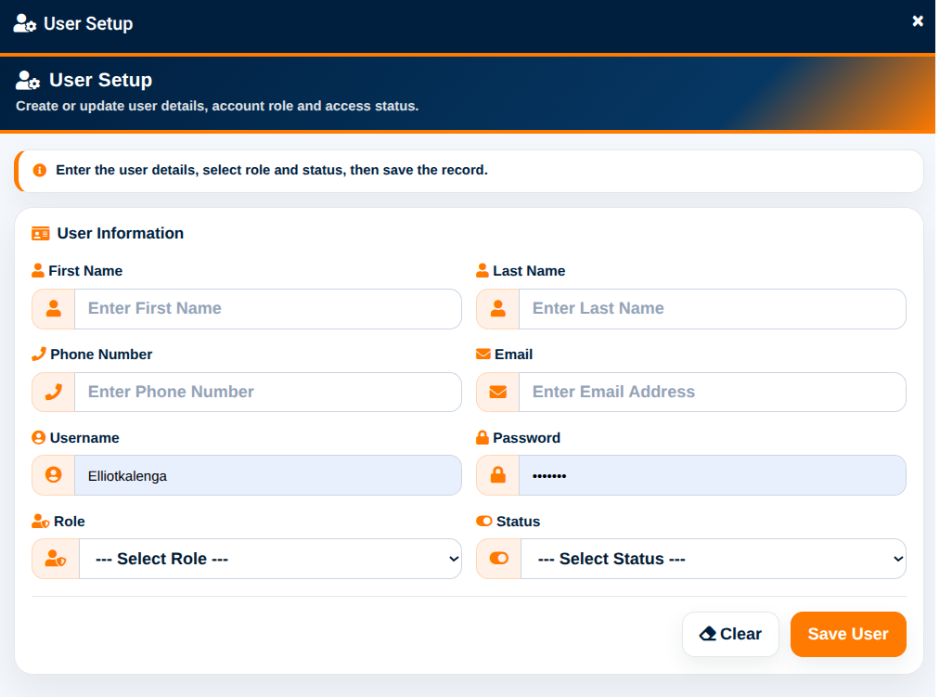
Task: Click the user-circle icon inside Username field
Action: tap(53, 475)
